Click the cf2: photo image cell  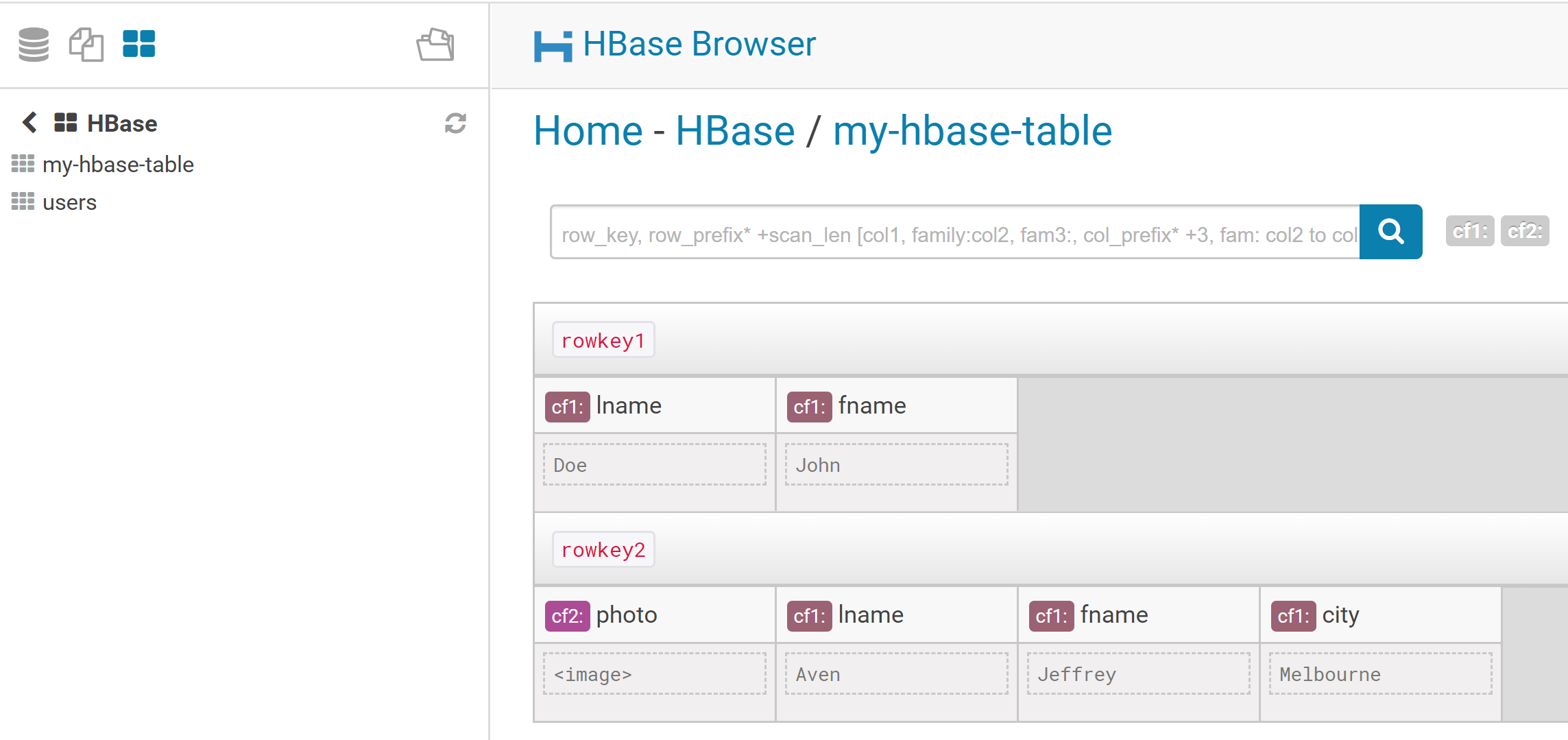654,674
